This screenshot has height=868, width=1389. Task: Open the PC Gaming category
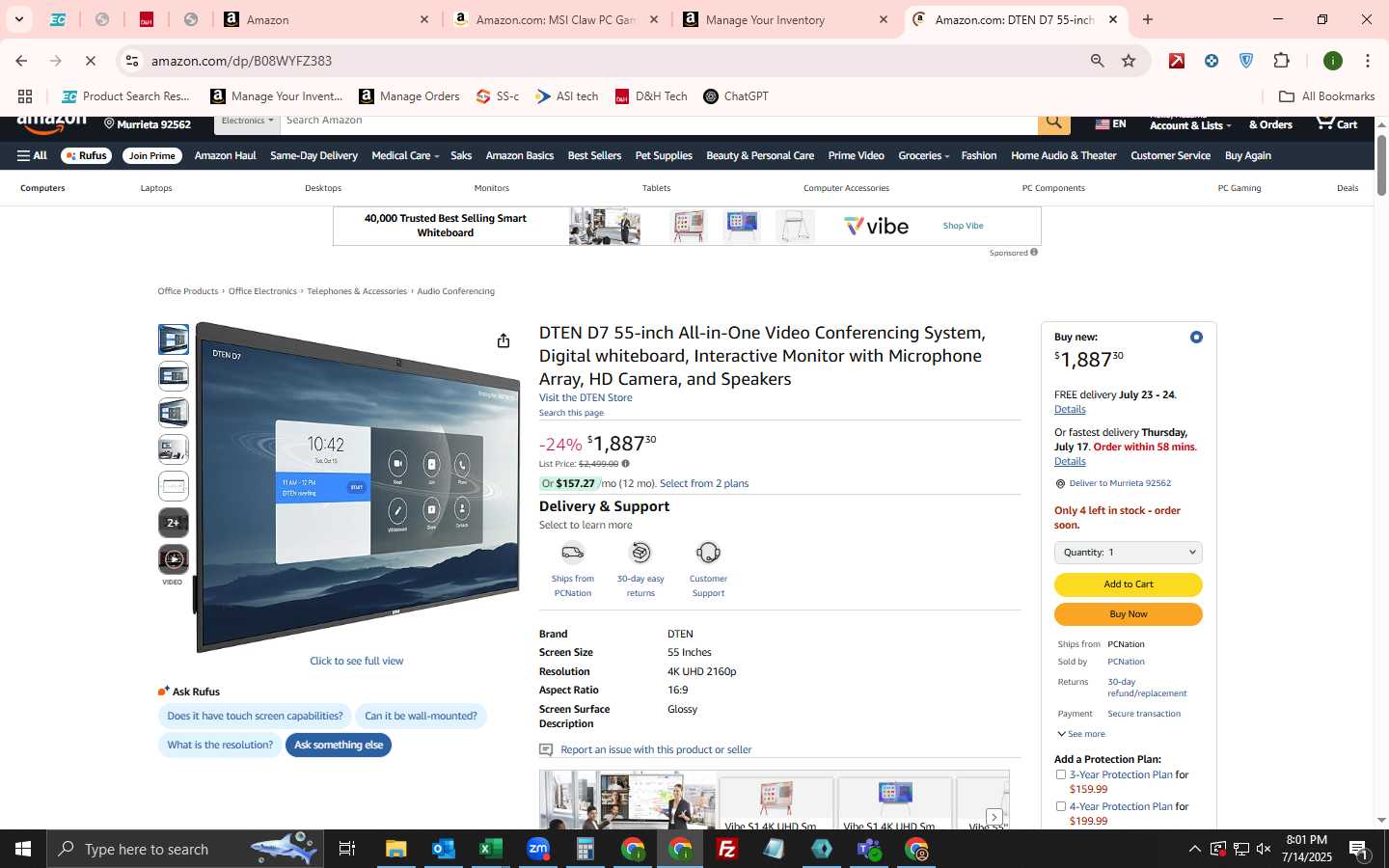(1239, 188)
